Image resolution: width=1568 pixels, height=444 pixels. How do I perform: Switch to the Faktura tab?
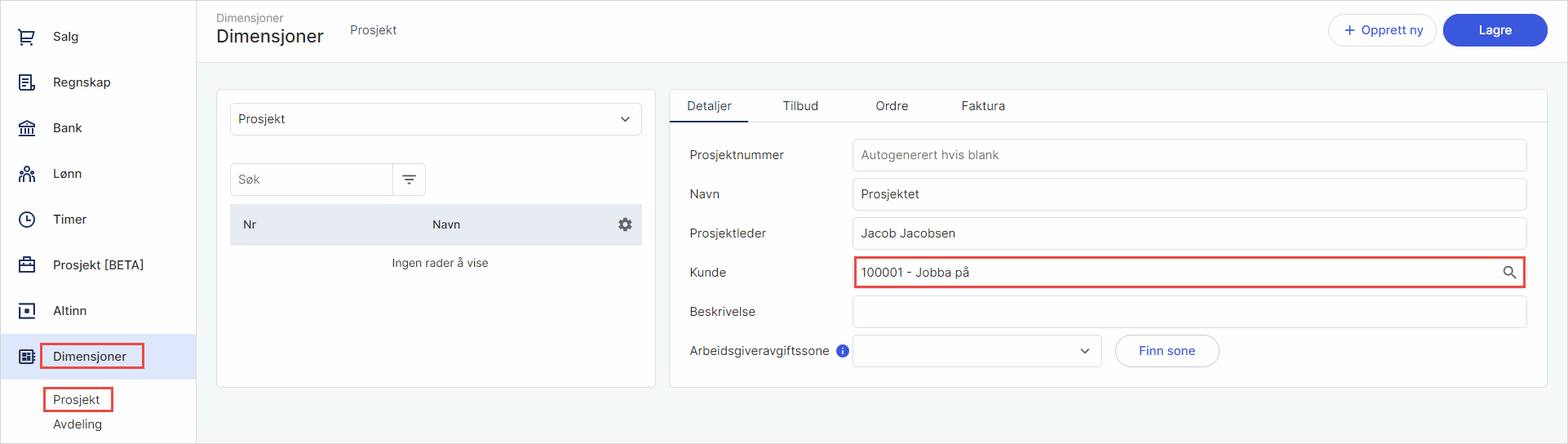click(983, 106)
